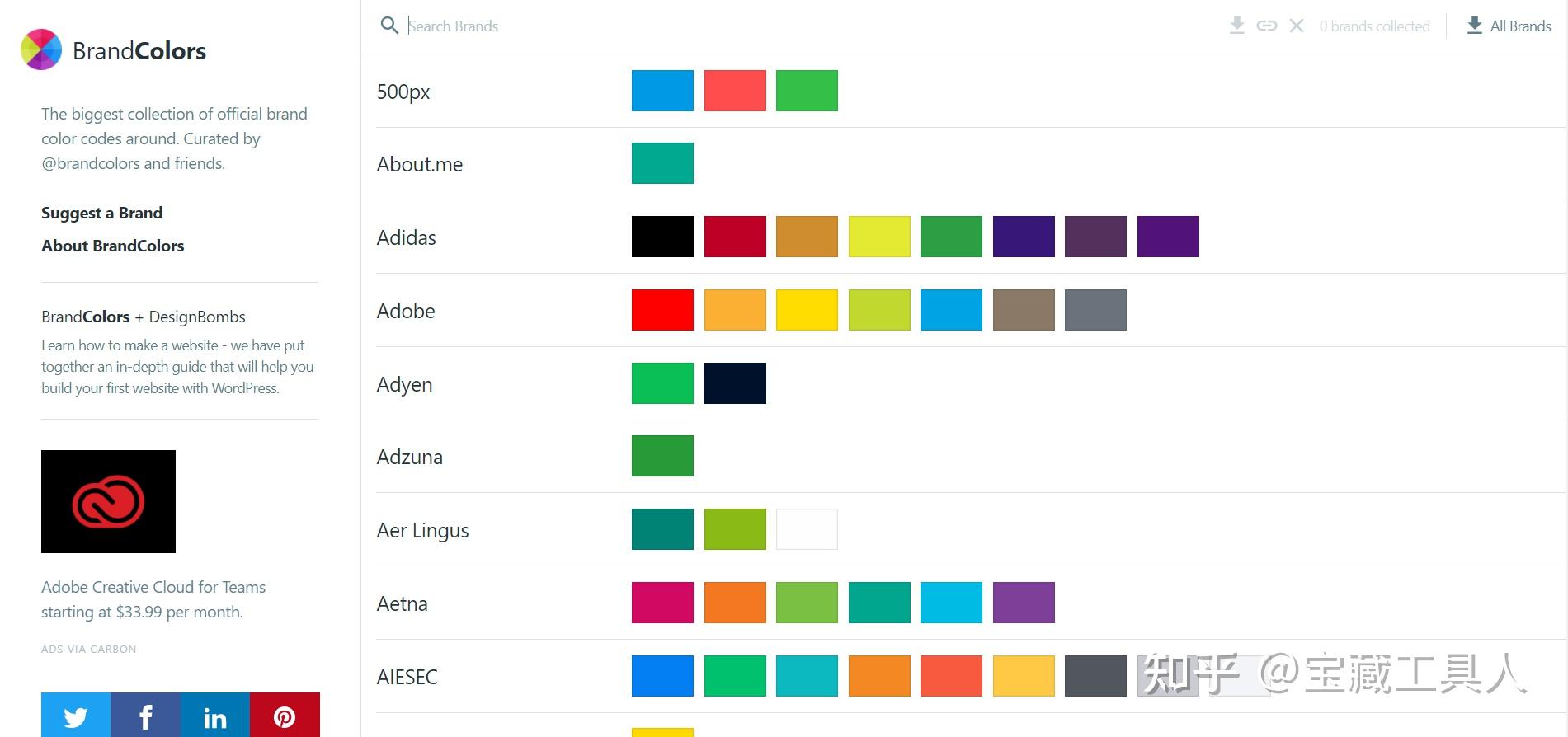Click the BrandColors logo
The height and width of the screenshot is (737, 1568).
pyautogui.click(x=114, y=50)
